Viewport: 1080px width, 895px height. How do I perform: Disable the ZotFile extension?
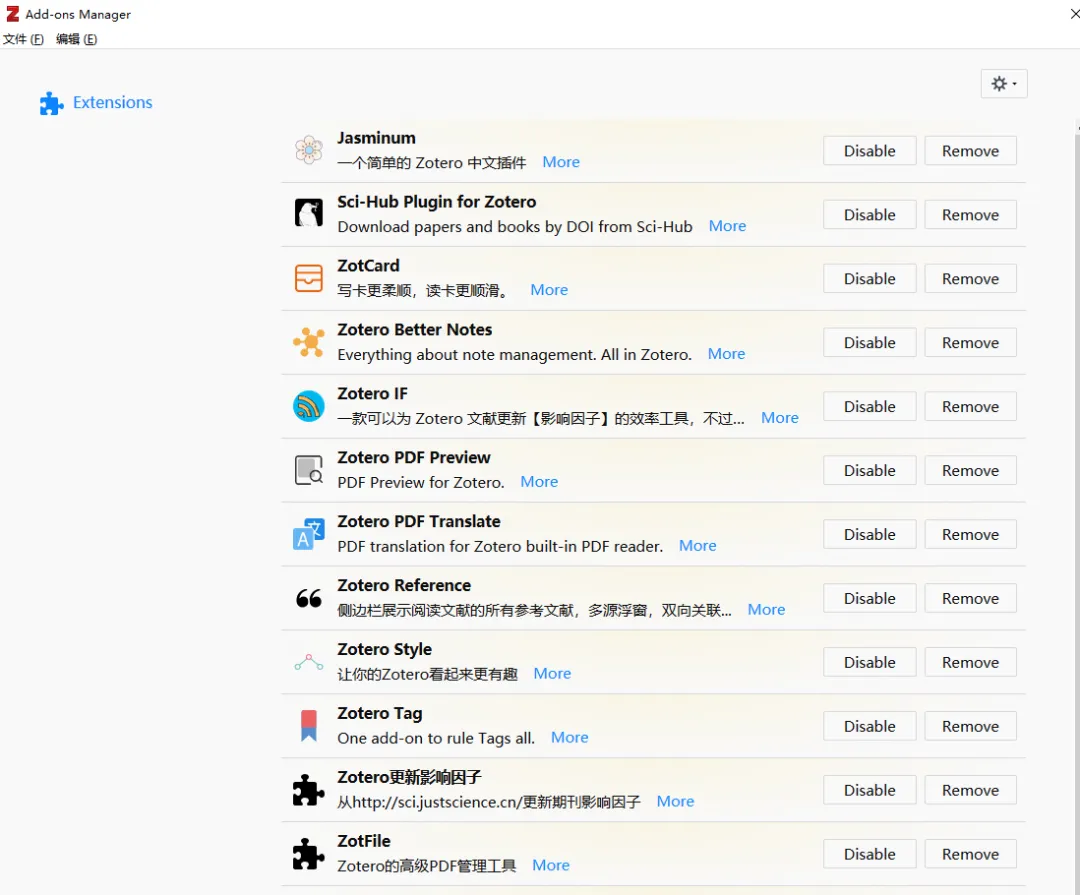point(869,854)
